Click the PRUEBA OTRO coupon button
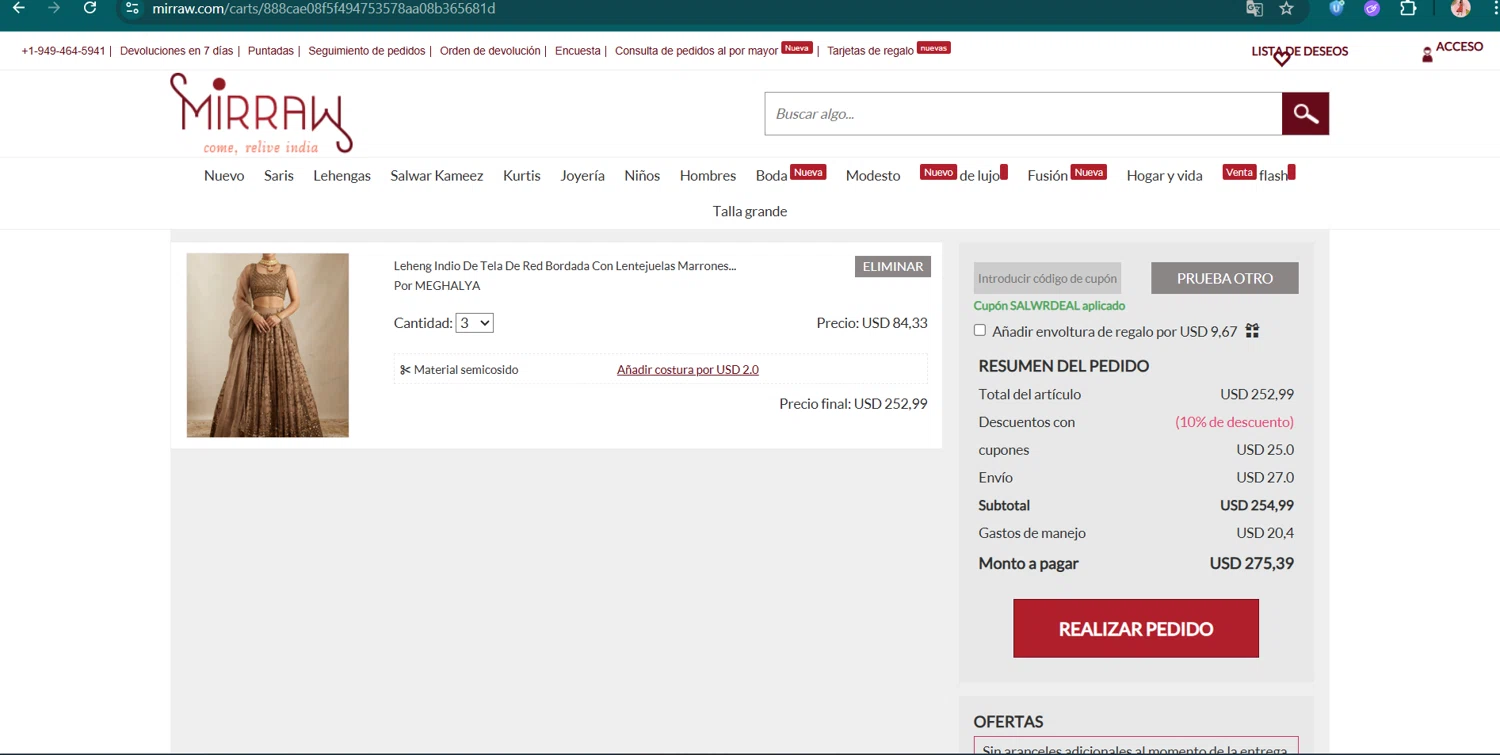The image size is (1500, 755). tap(1225, 278)
